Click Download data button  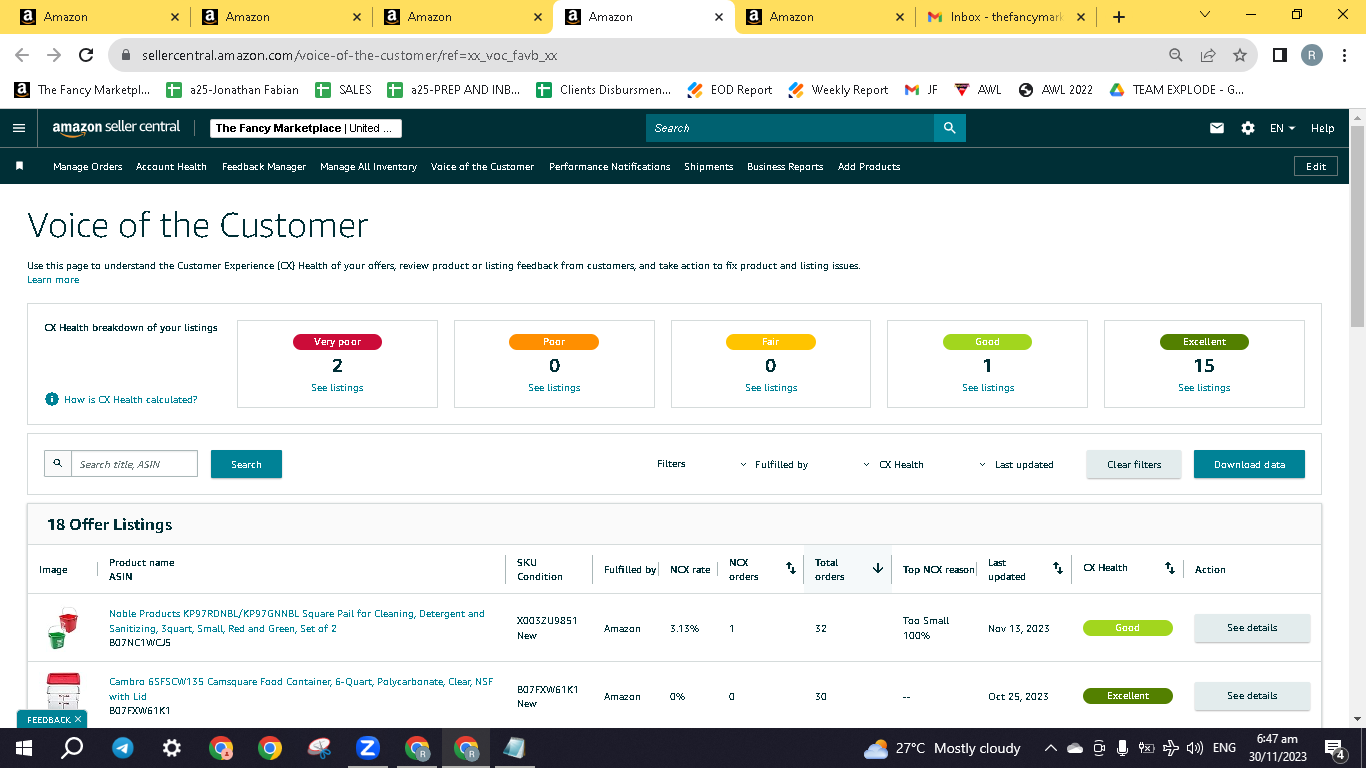(x=1249, y=464)
